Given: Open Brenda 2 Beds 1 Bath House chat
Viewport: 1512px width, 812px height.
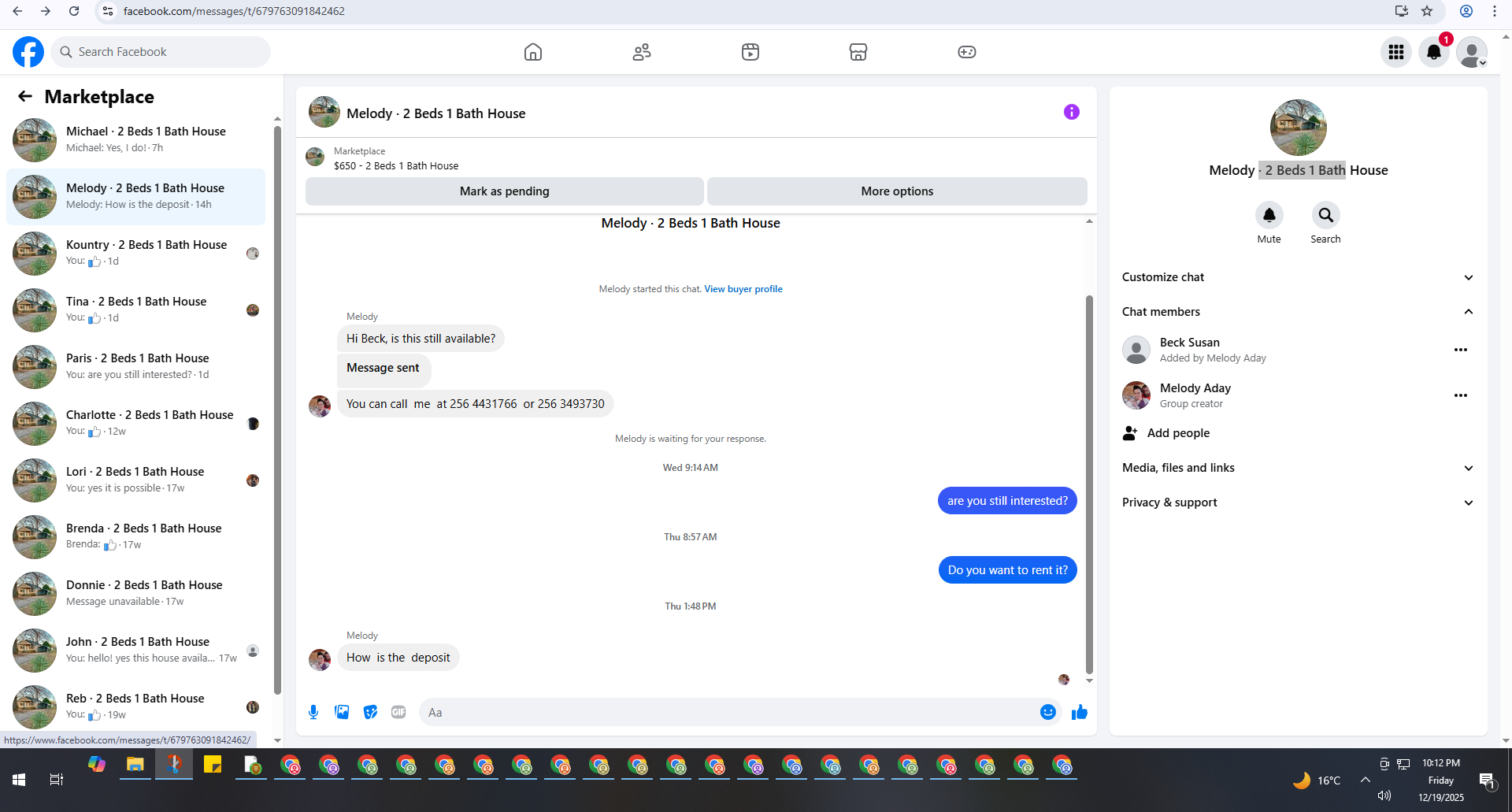Looking at the screenshot, I should (136, 537).
